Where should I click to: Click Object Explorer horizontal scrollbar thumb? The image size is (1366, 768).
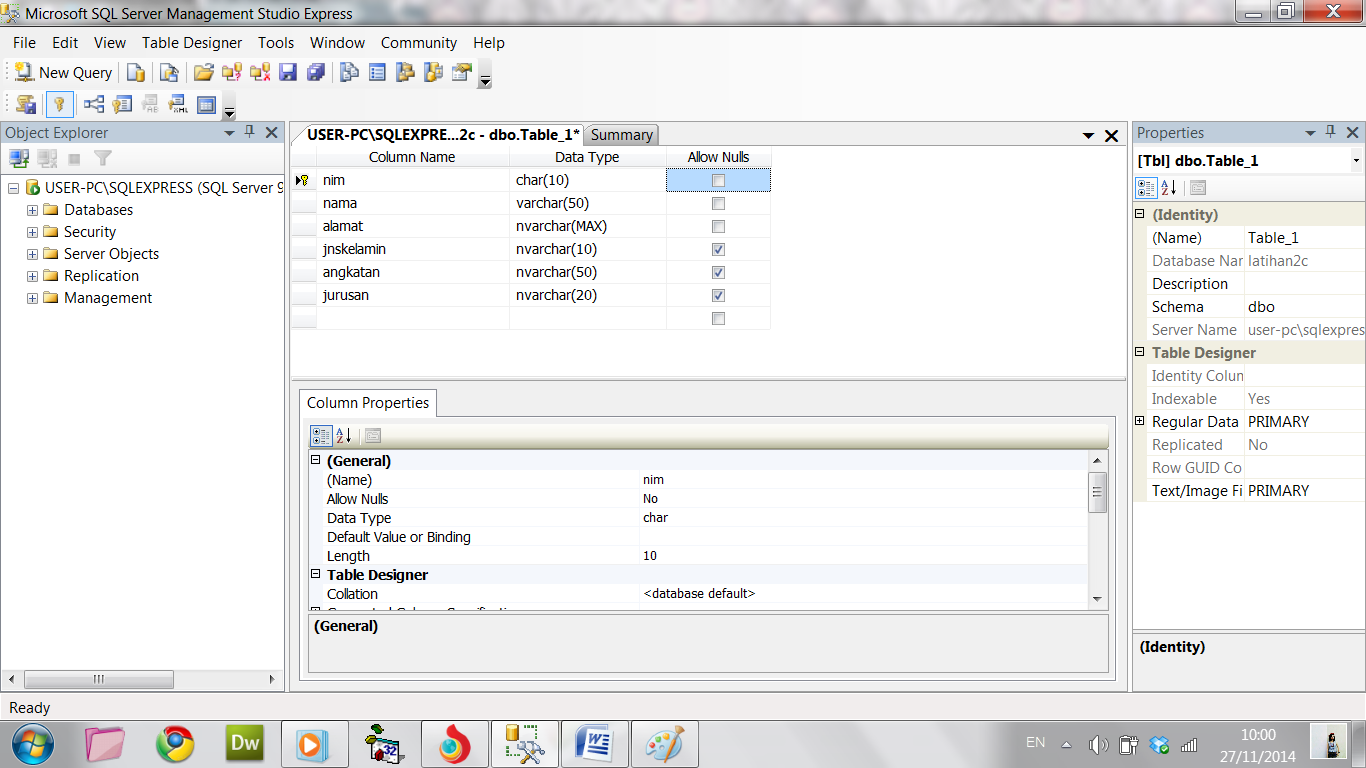[98, 679]
